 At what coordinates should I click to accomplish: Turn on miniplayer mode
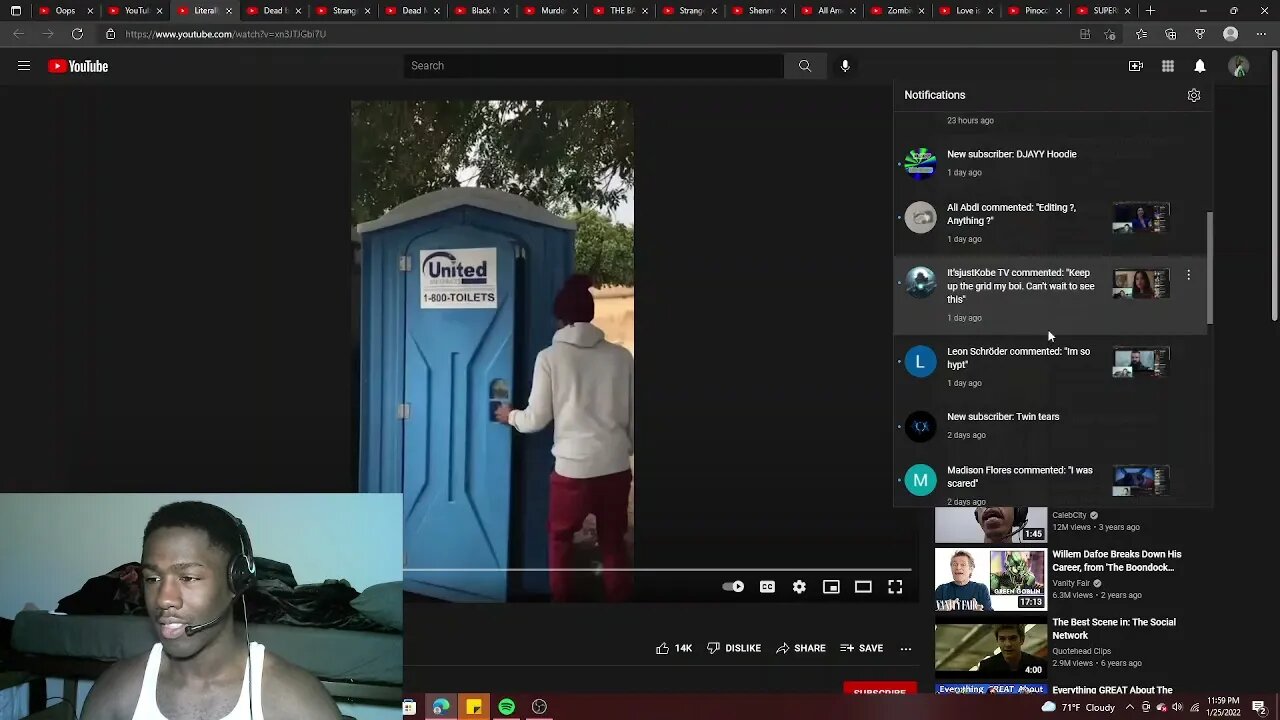831,587
